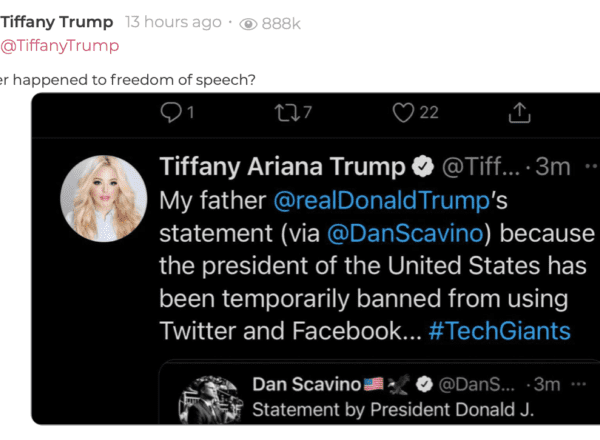This screenshot has height=440, width=600.
Task: Click the reply speech bubble icon
Action: pos(171,113)
